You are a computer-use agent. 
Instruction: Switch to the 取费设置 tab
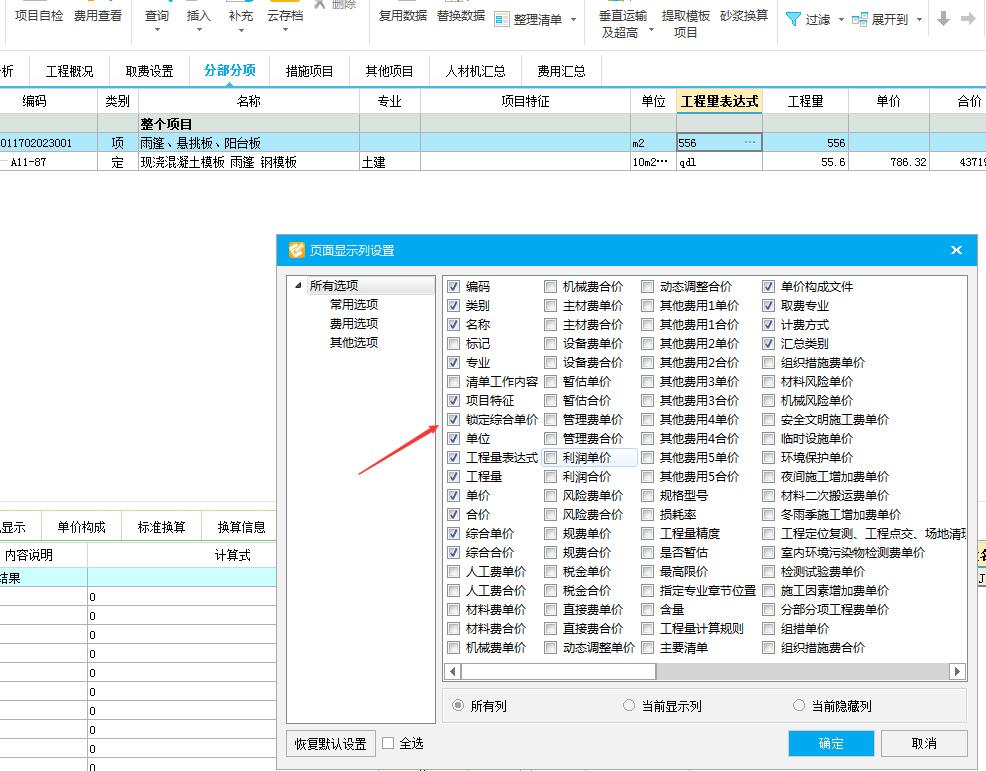[x=150, y=71]
